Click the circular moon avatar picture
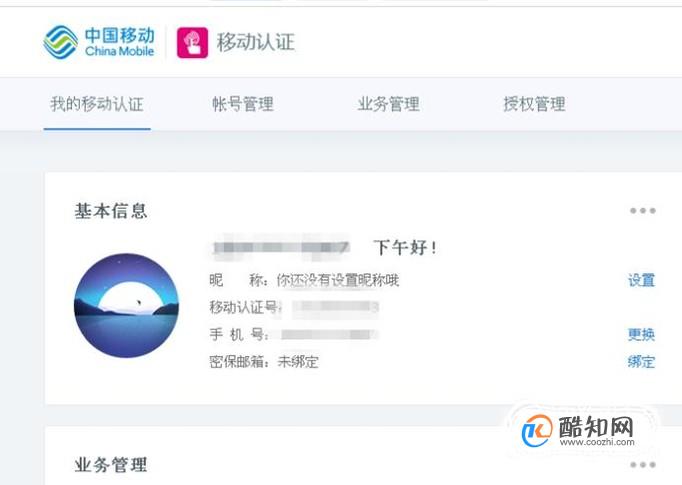The image size is (682, 485). [x=127, y=305]
